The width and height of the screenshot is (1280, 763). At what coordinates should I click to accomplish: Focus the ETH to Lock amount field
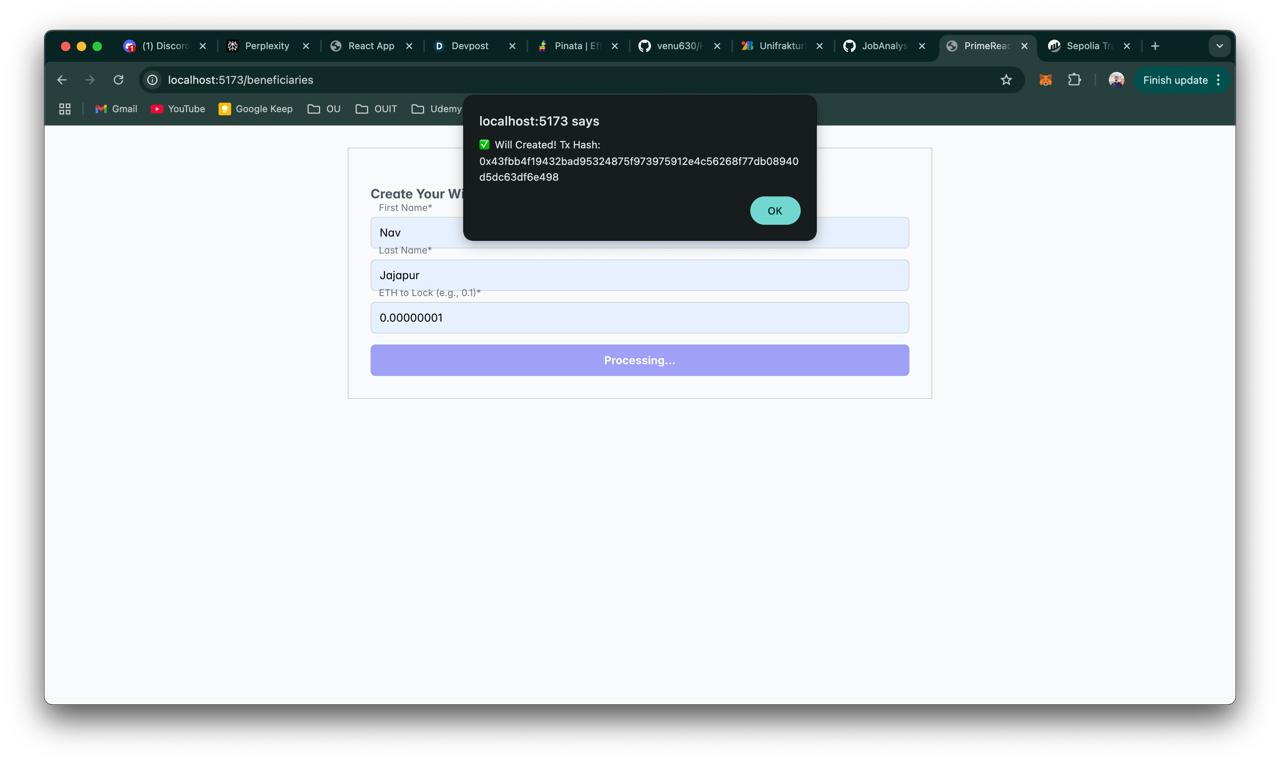[x=640, y=318]
